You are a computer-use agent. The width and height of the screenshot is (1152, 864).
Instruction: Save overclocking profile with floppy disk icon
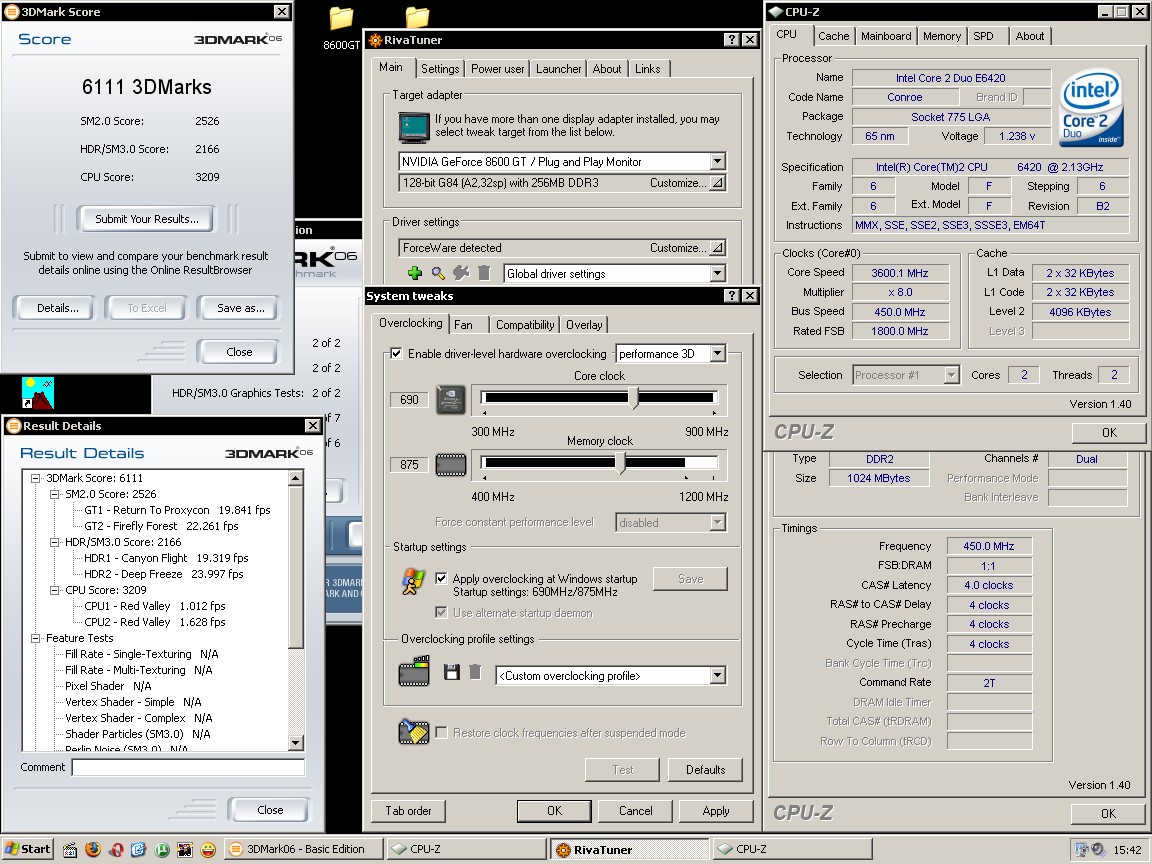[x=452, y=672]
